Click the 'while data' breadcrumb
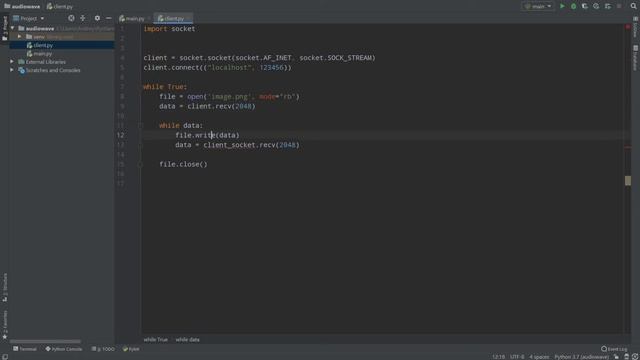The width and height of the screenshot is (640, 360). tap(187, 340)
